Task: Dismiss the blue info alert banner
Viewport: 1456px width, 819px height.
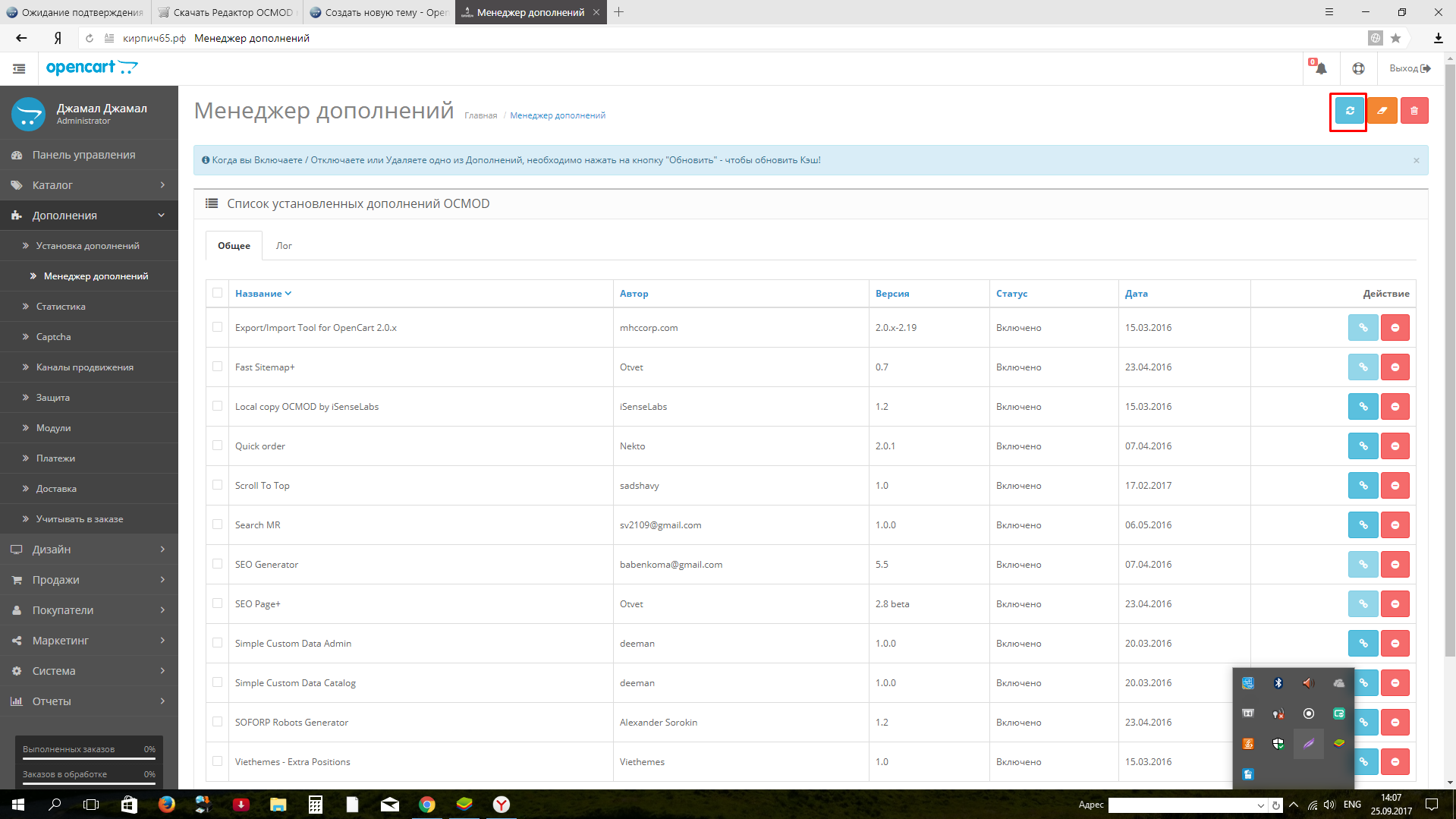Action: (x=1416, y=160)
